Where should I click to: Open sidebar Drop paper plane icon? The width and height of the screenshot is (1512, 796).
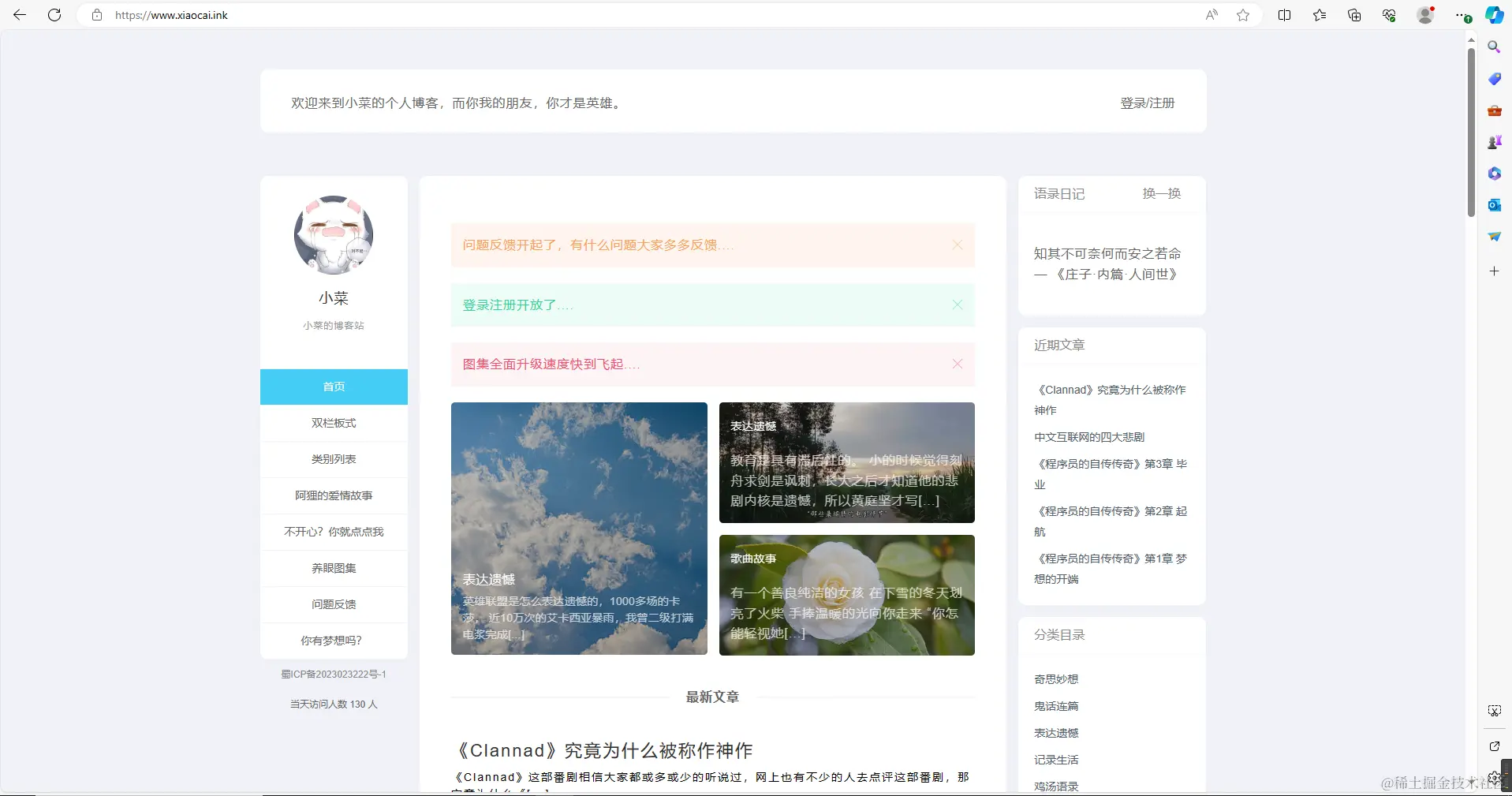[x=1494, y=237]
